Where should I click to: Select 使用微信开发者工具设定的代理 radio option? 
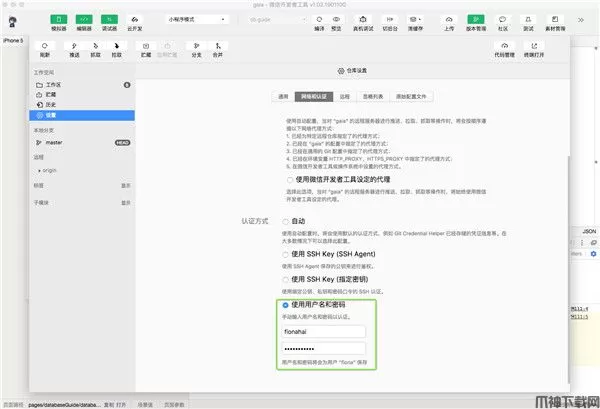point(290,180)
